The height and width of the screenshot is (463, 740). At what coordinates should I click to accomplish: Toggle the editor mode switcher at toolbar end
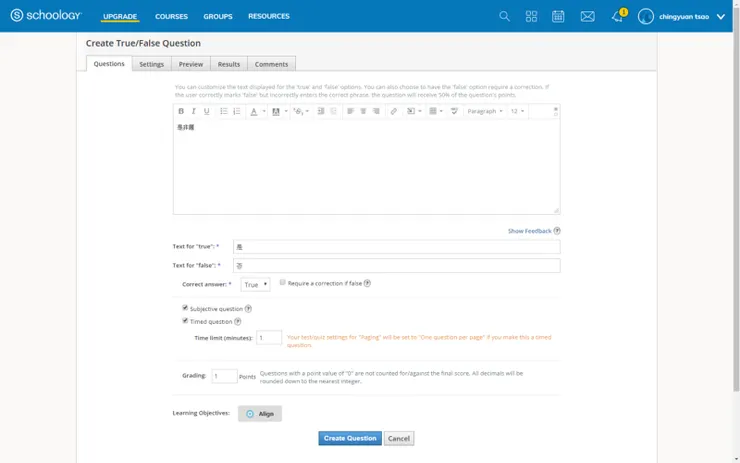[555, 111]
